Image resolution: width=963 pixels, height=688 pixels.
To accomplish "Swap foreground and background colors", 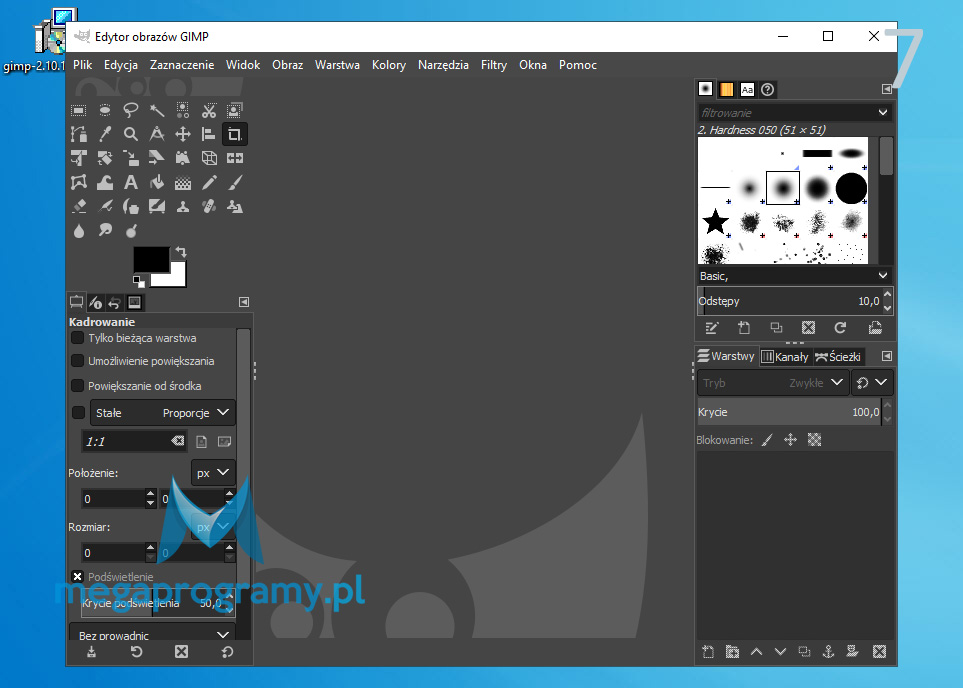I will tap(181, 252).
